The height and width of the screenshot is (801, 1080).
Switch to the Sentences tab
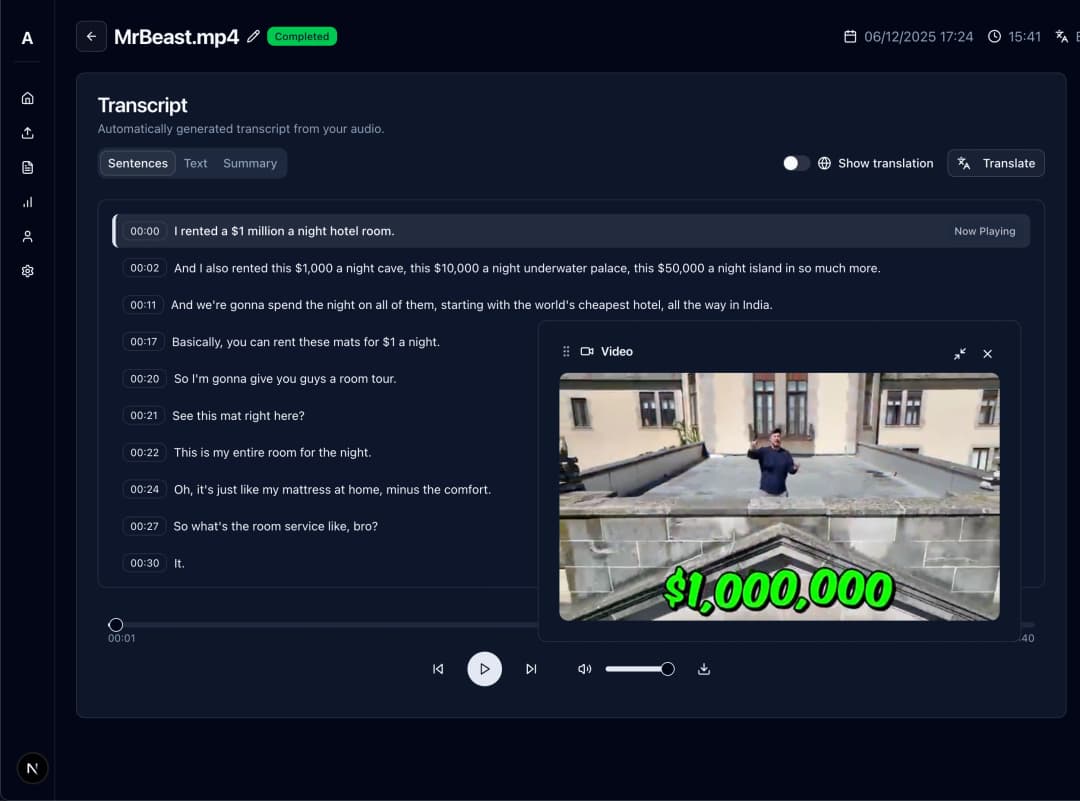pyautogui.click(x=138, y=163)
